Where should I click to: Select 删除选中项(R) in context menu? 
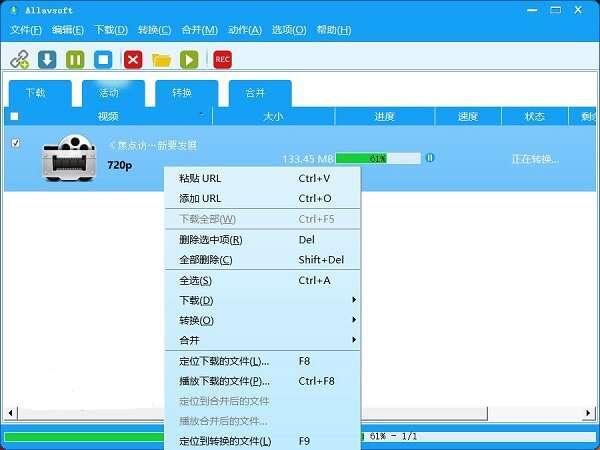(262, 240)
